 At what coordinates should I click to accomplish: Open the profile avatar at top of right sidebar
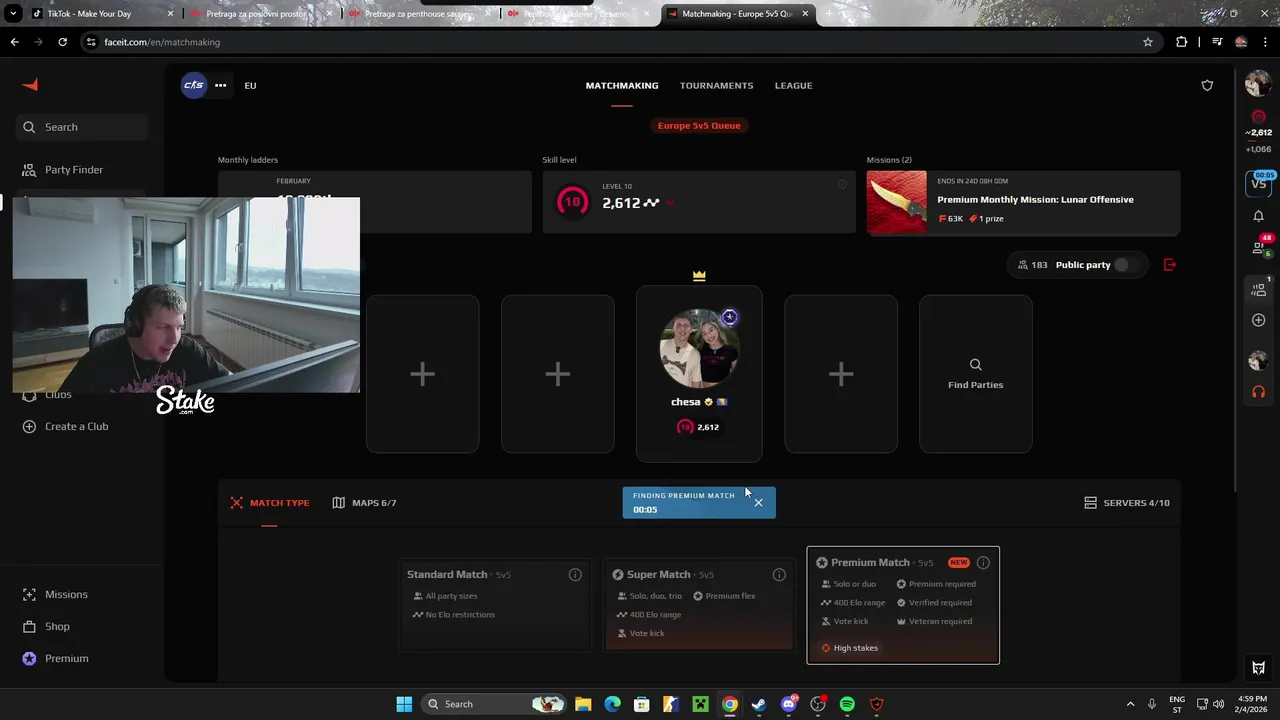click(x=1258, y=85)
